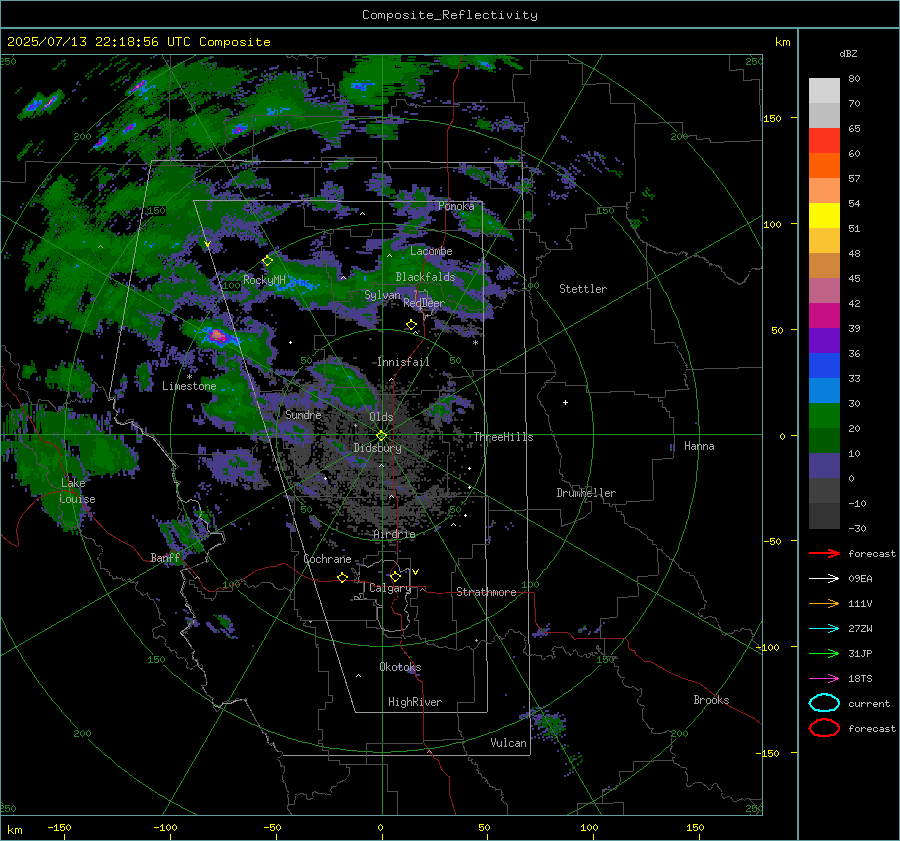Click the Banff map label
Screen dimensions: 900x841
click(165, 557)
